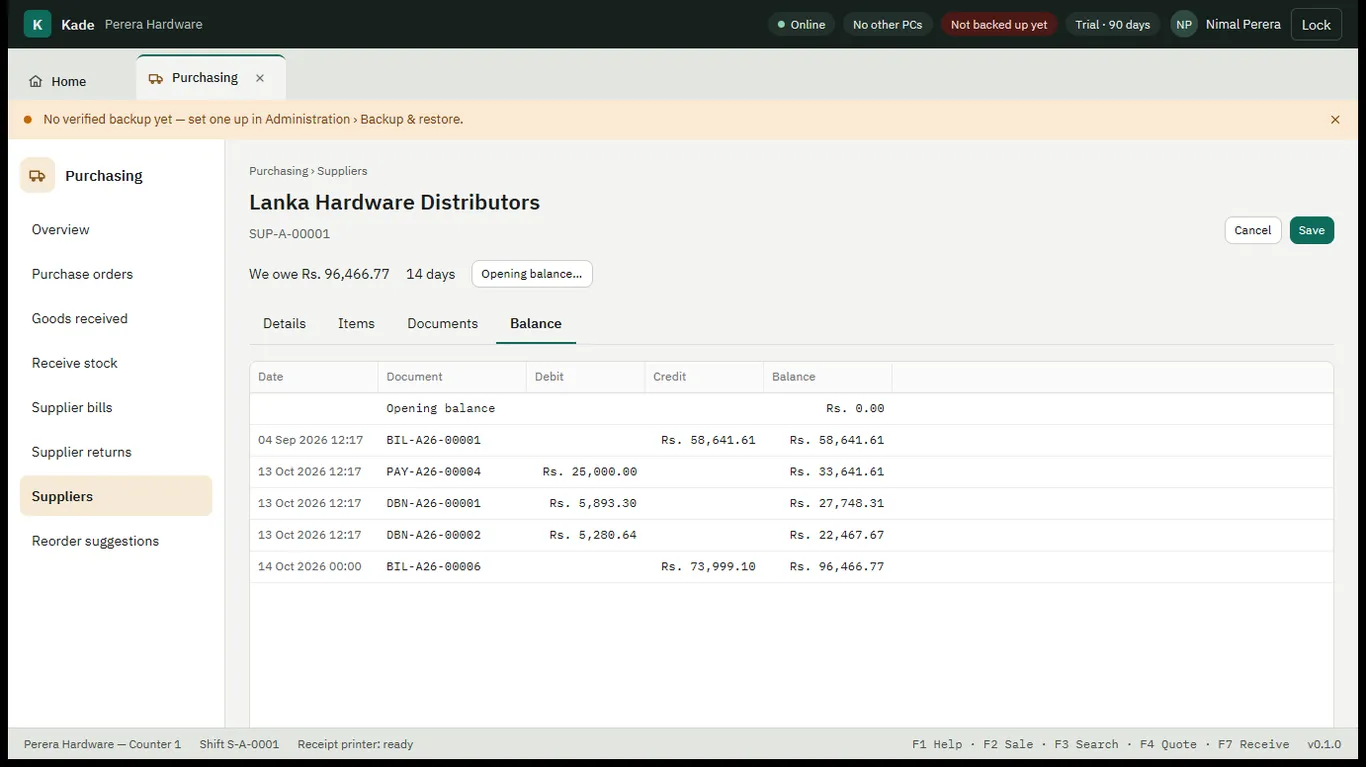Click the Lock button
1366x767 pixels.
(1316, 24)
